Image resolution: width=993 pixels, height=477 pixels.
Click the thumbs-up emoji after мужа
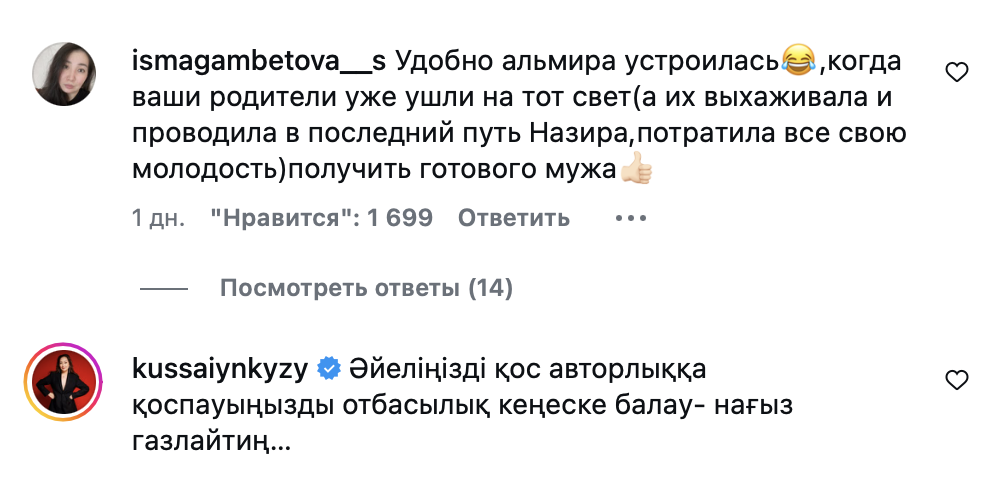tap(636, 170)
